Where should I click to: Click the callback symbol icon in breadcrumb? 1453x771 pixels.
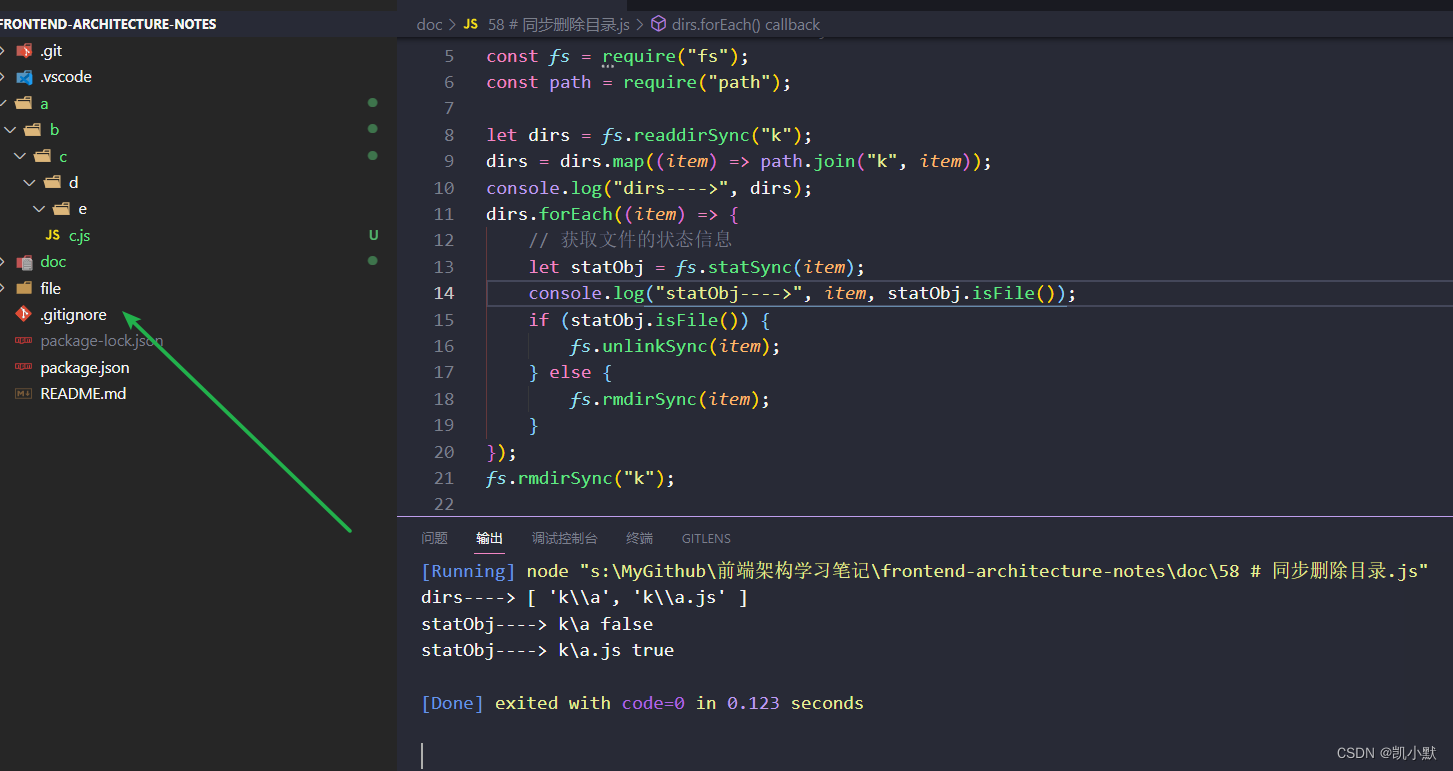658,24
